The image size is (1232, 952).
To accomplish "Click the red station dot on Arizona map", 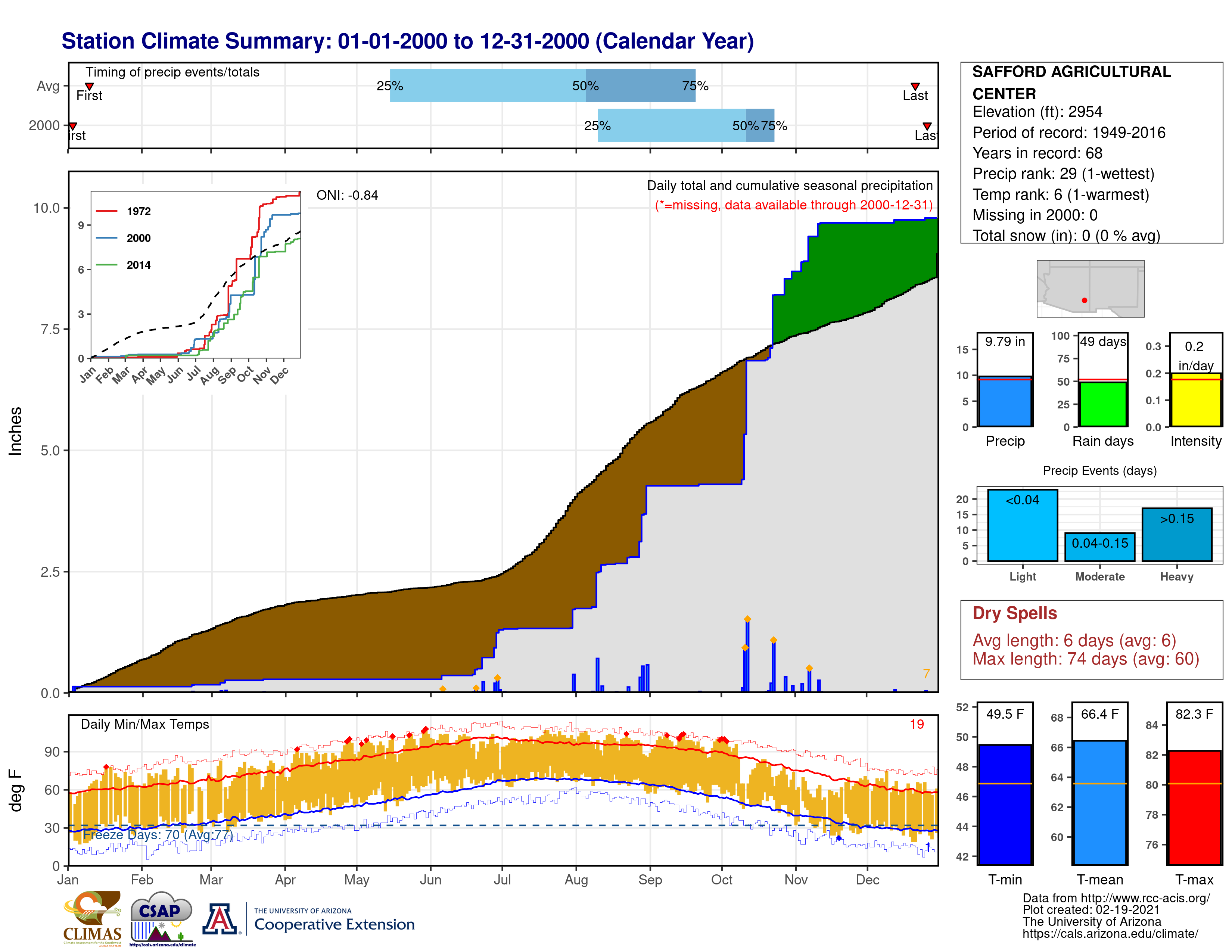I will click(1084, 301).
